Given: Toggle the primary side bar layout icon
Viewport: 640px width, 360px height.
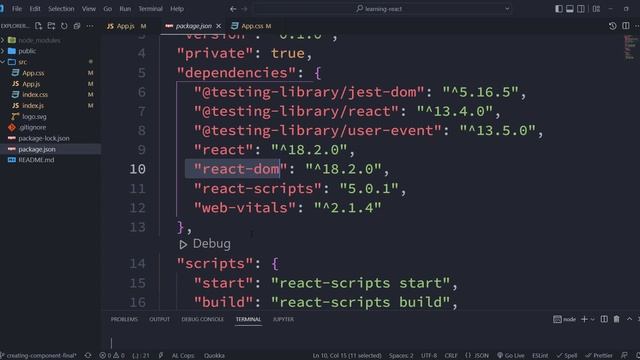Looking at the screenshot, I should pos(559,9).
